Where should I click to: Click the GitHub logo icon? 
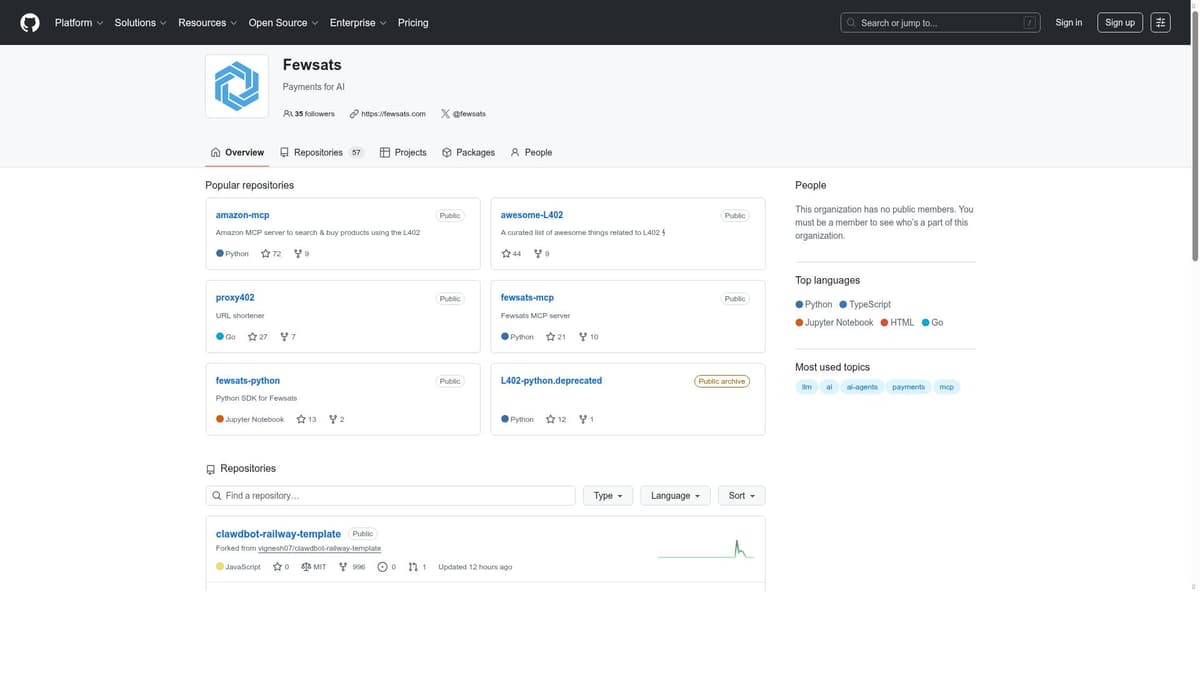pos(30,22)
